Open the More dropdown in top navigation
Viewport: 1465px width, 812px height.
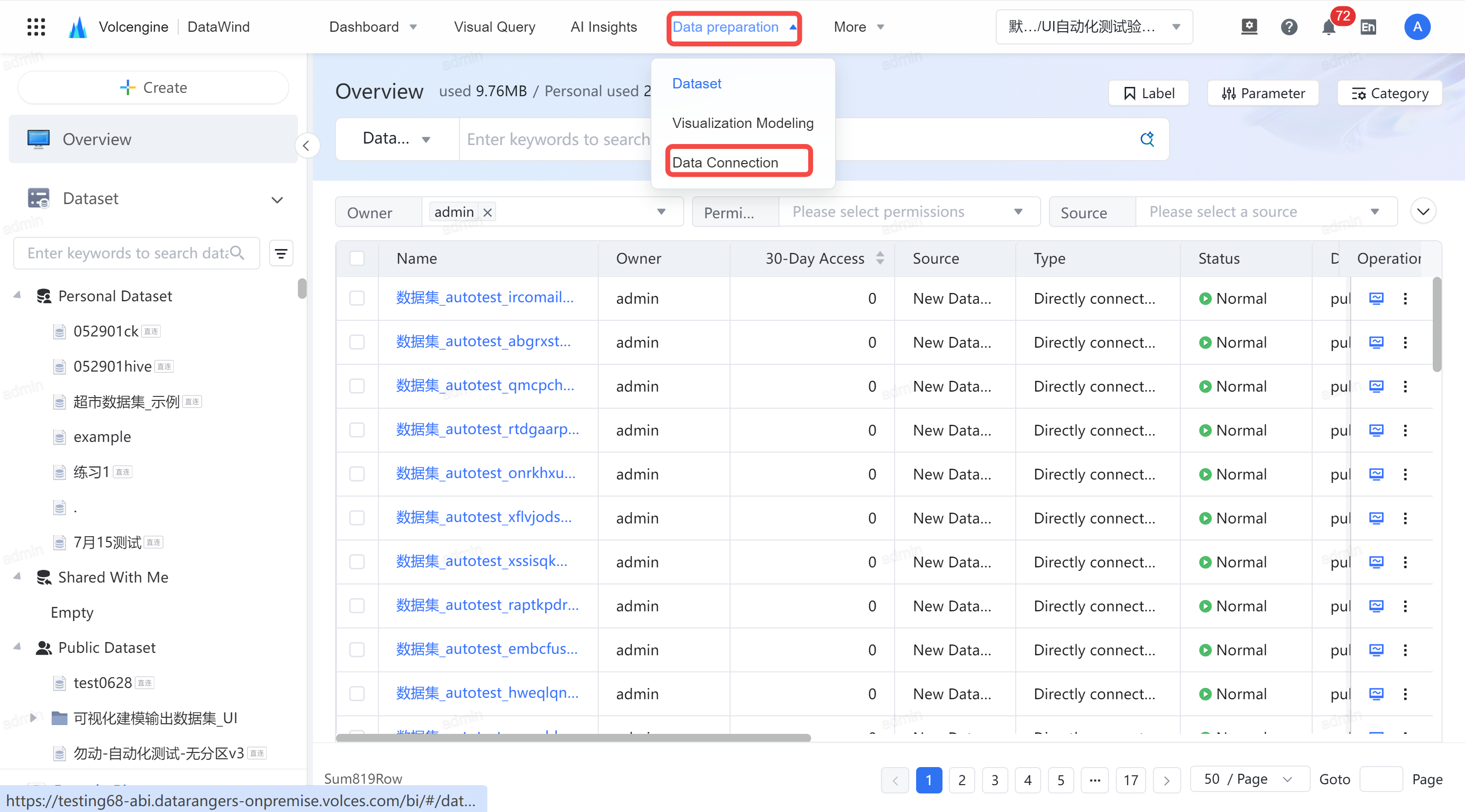[859, 27]
